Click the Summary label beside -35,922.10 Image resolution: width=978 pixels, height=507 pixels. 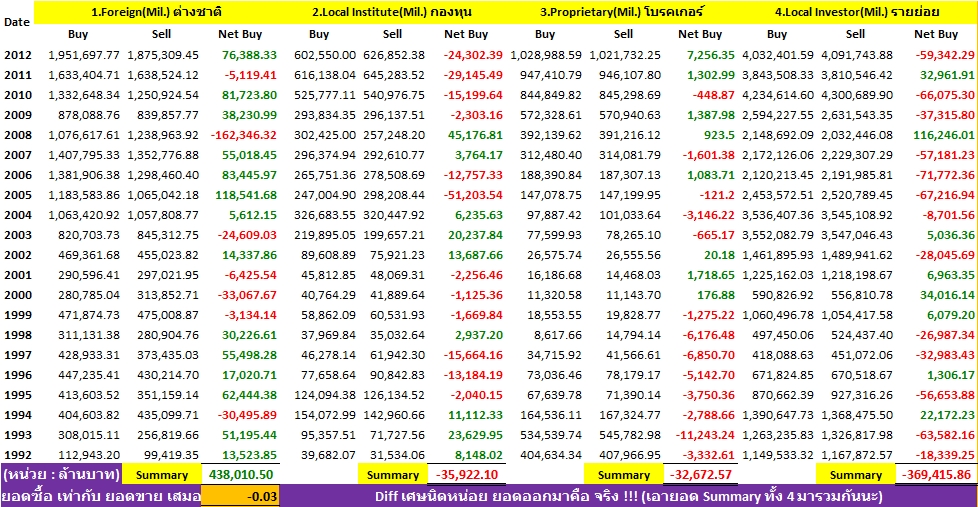pyautogui.click(x=392, y=475)
